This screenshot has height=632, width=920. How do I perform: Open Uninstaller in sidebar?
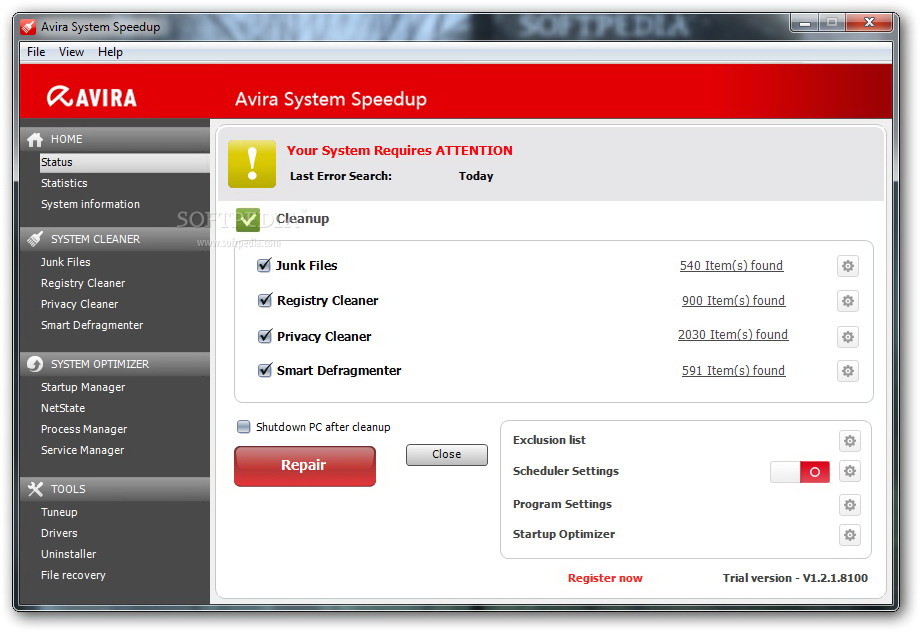[68, 555]
